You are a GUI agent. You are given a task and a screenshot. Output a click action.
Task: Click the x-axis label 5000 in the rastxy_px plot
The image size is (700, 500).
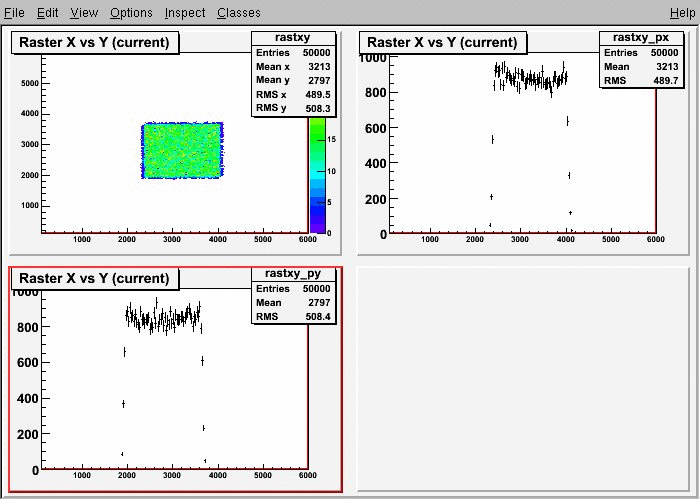click(611, 239)
